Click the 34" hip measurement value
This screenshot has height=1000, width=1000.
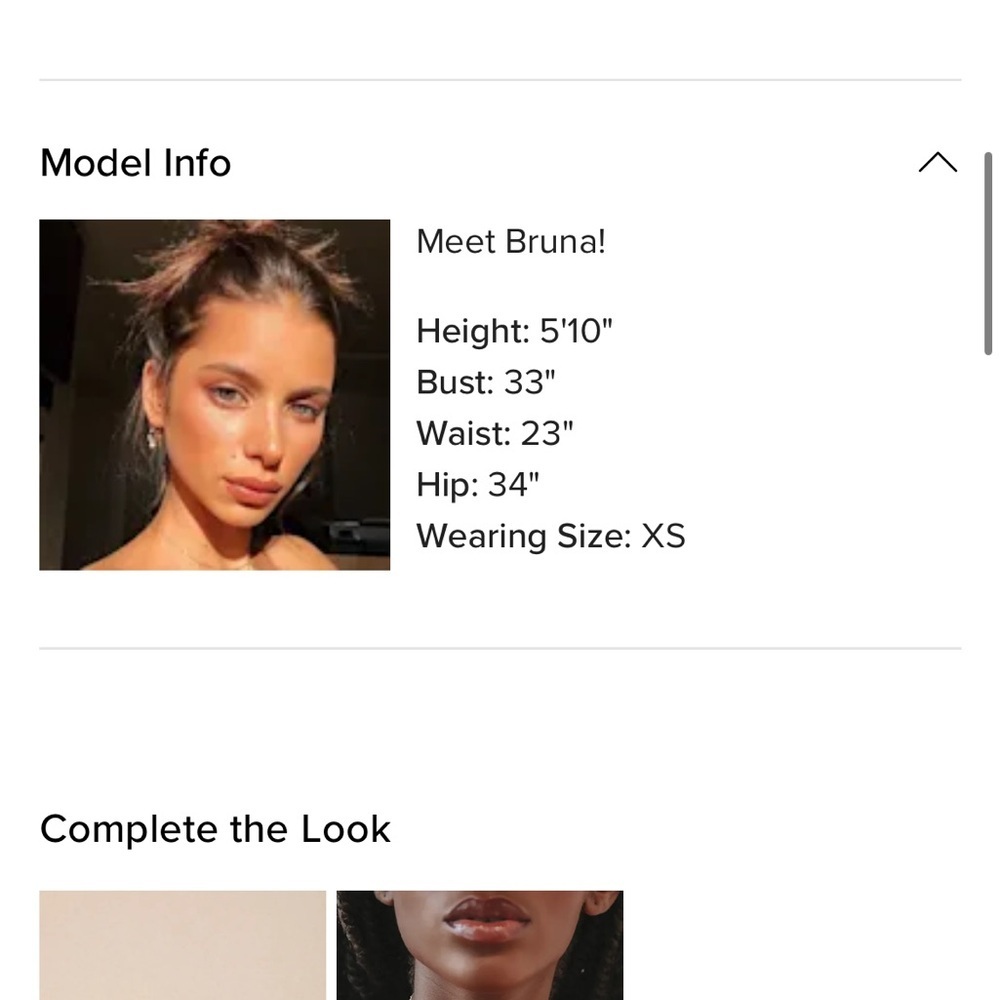click(x=513, y=485)
